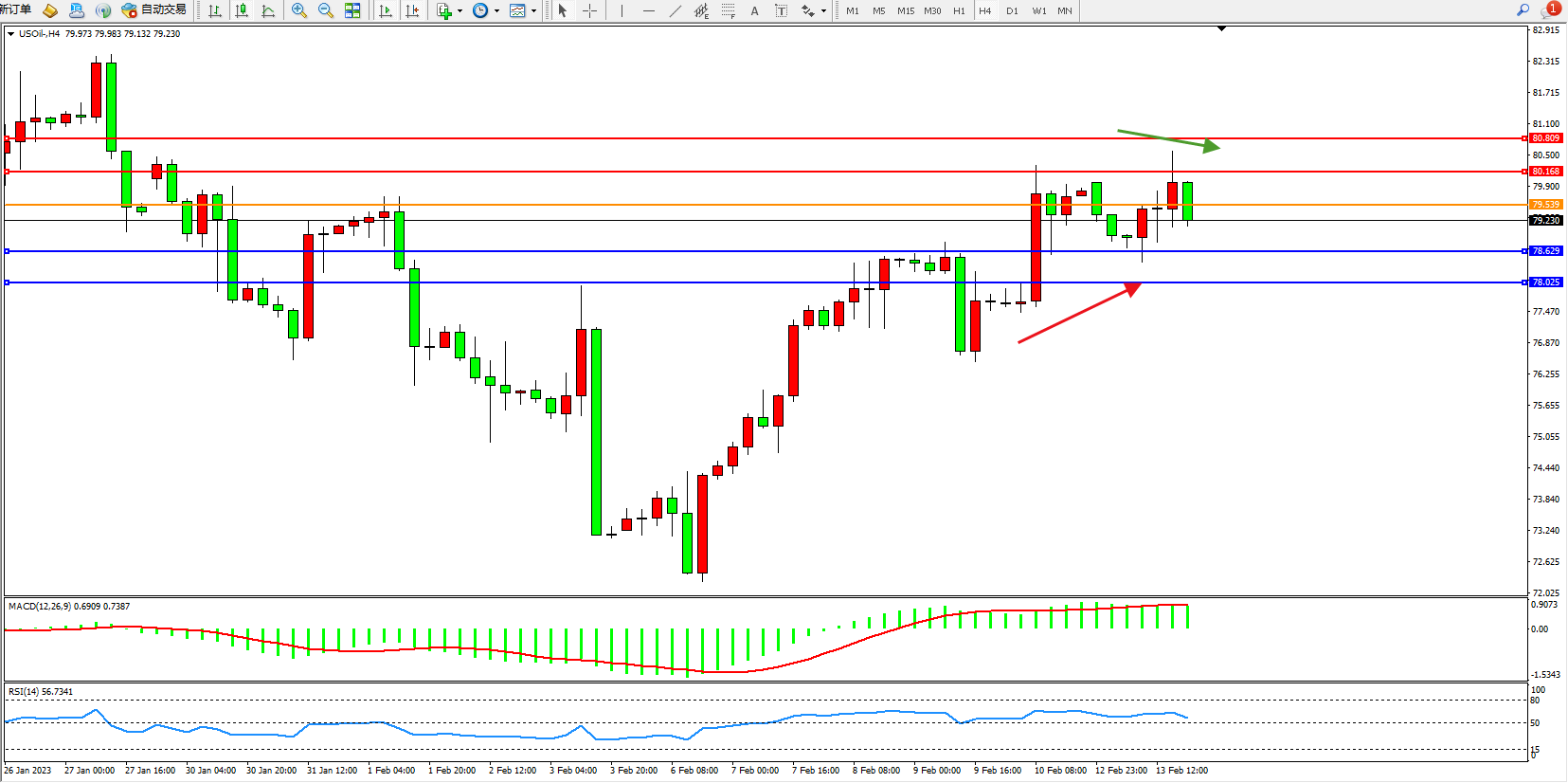Switch chart to candlestick display
Viewport: 1568px width, 783px height.
click(242, 10)
